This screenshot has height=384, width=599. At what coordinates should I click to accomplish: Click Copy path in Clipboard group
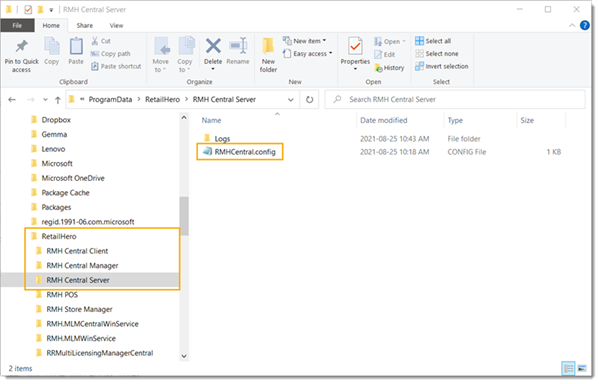[x=111, y=53]
